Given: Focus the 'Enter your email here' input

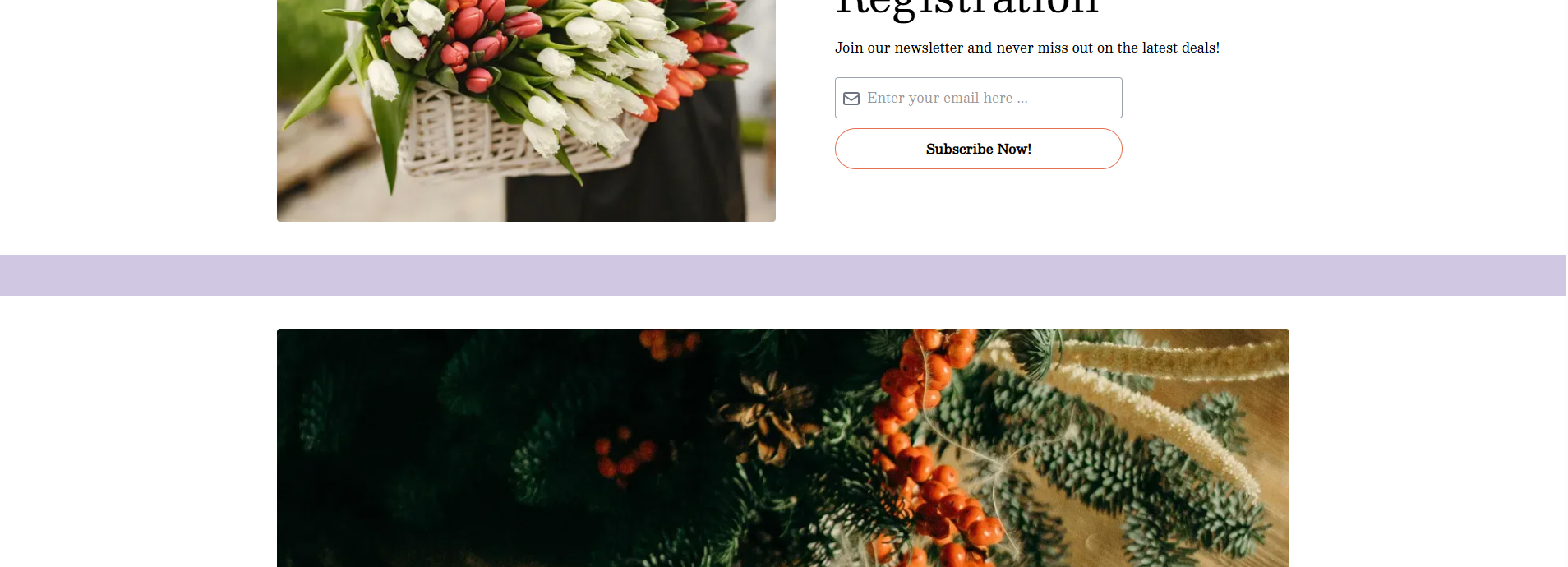Looking at the screenshot, I should click(978, 98).
